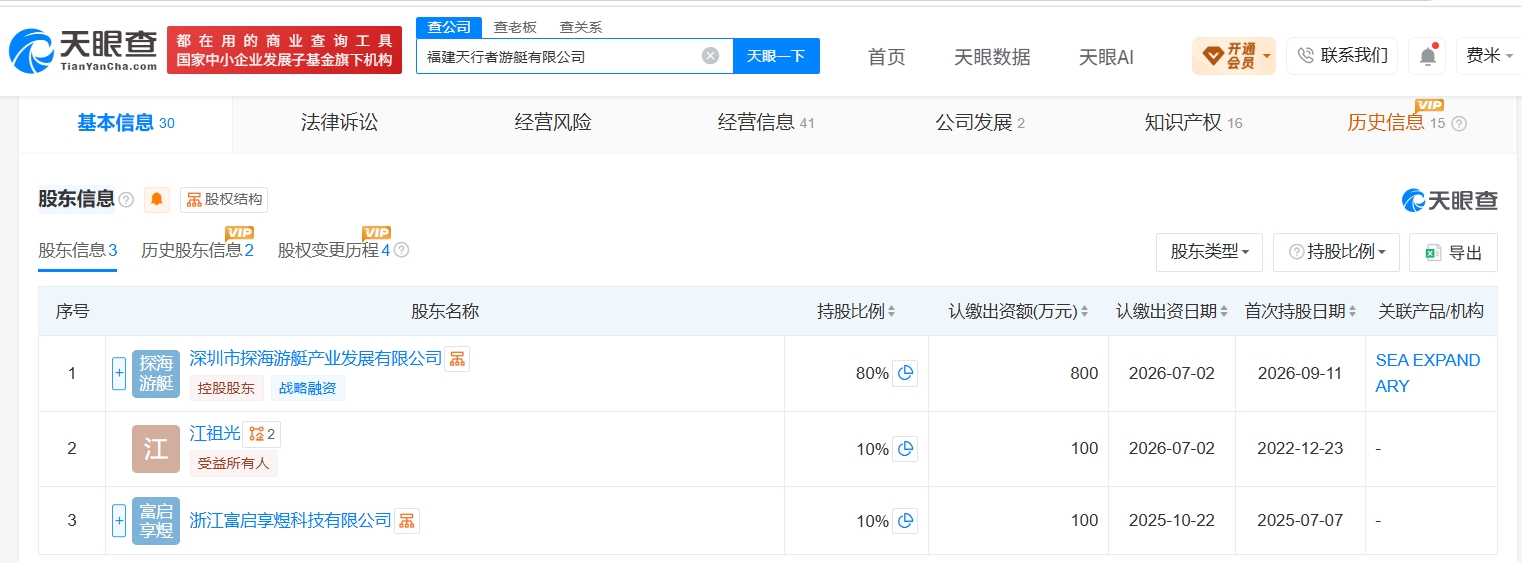Expand row for 浙江富启享煜科技有限公司

coord(119,521)
